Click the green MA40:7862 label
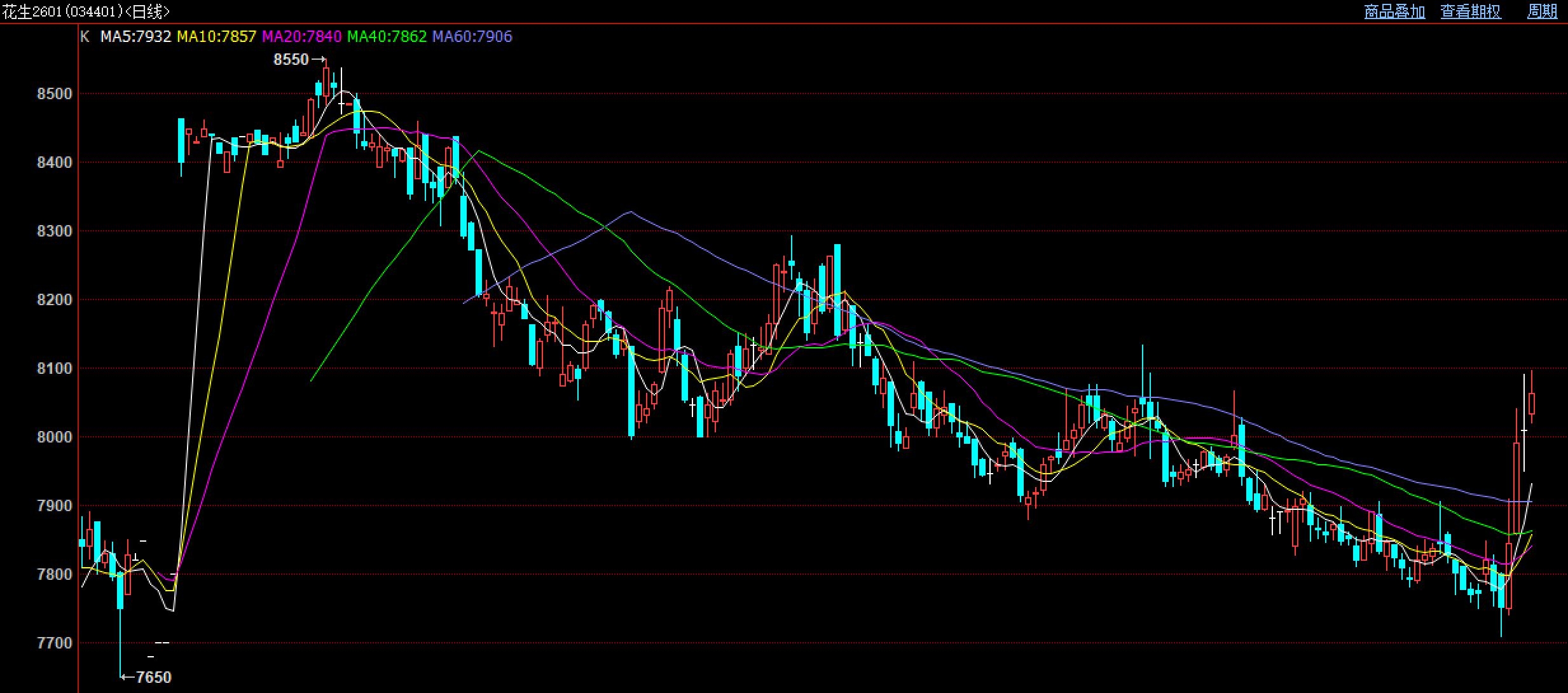This screenshot has height=693, width=1568. pos(387,37)
